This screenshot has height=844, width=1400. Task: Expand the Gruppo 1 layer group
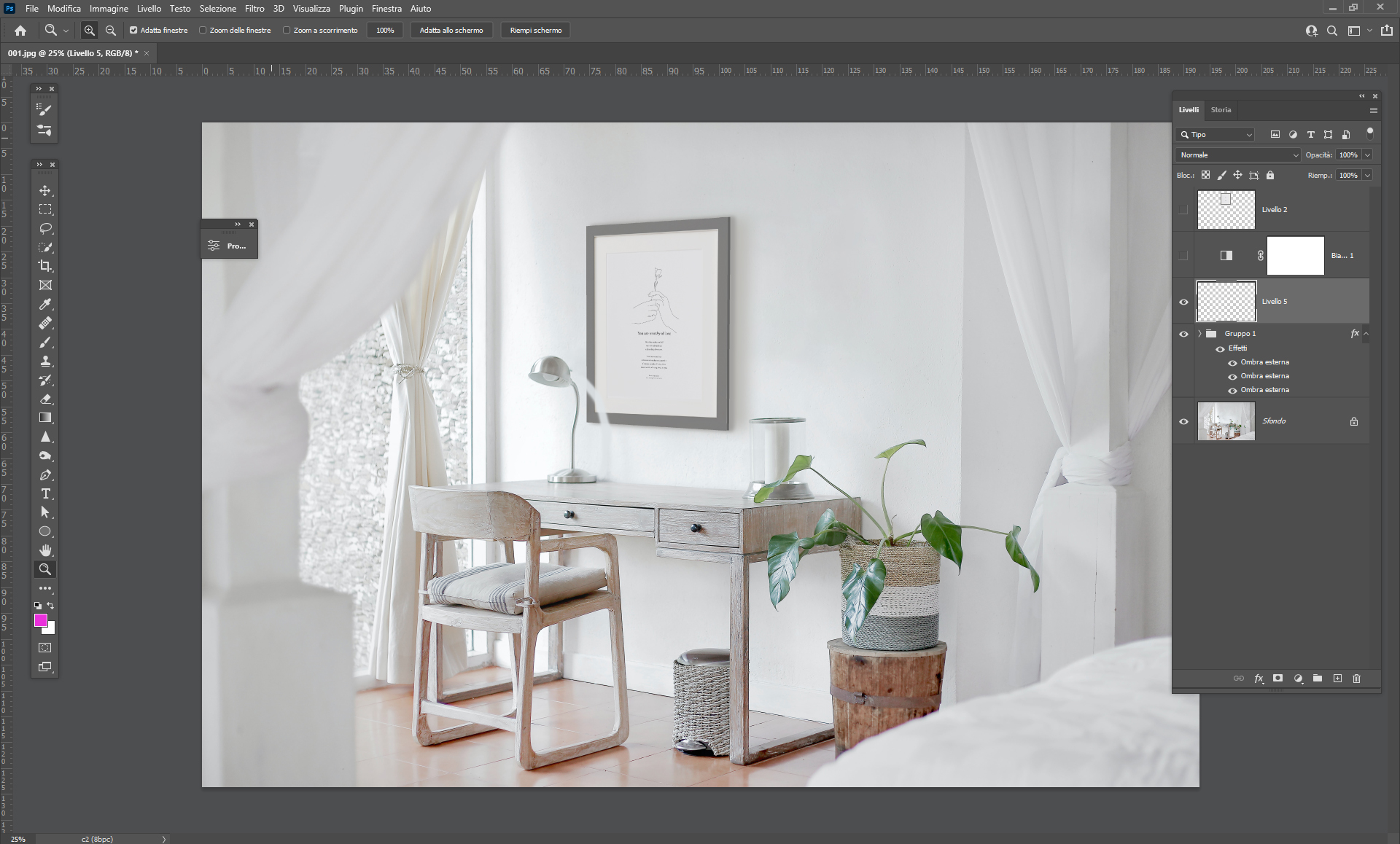1199,334
